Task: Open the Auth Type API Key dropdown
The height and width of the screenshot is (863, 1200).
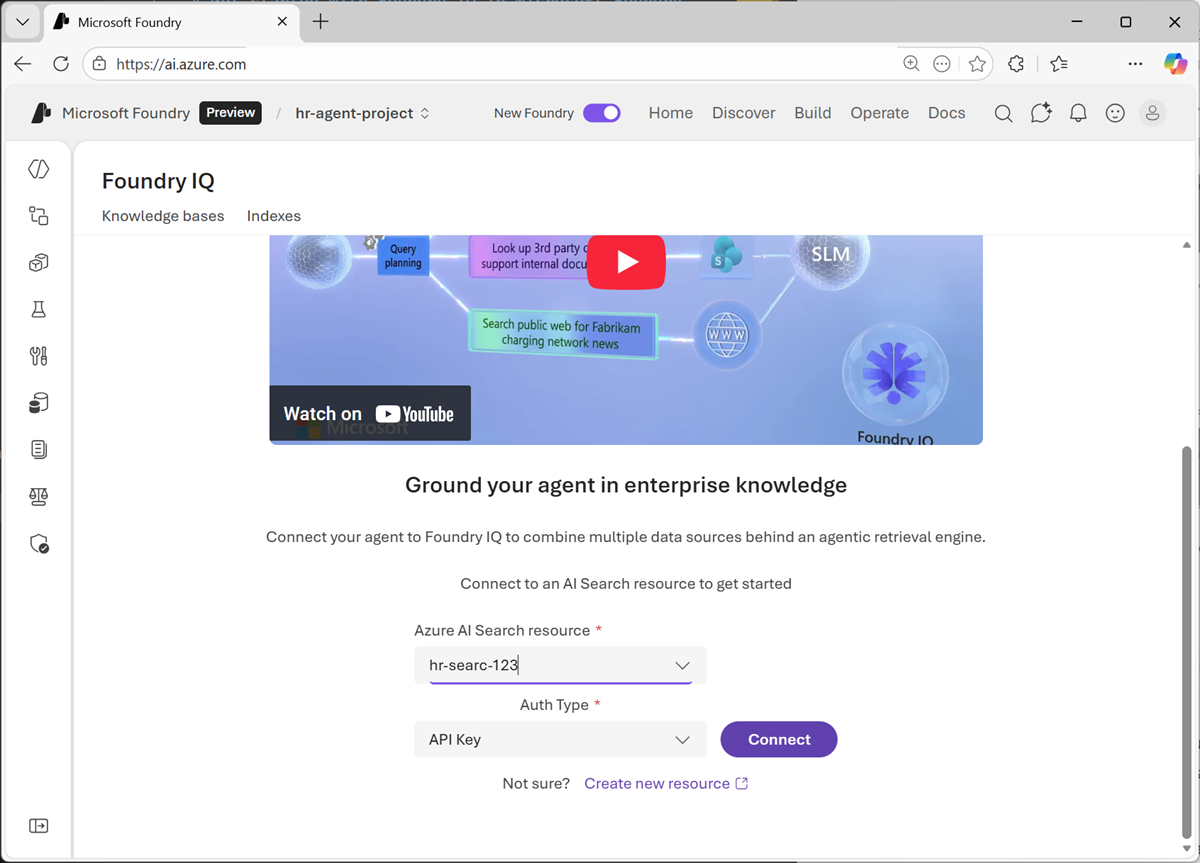Action: (x=560, y=740)
